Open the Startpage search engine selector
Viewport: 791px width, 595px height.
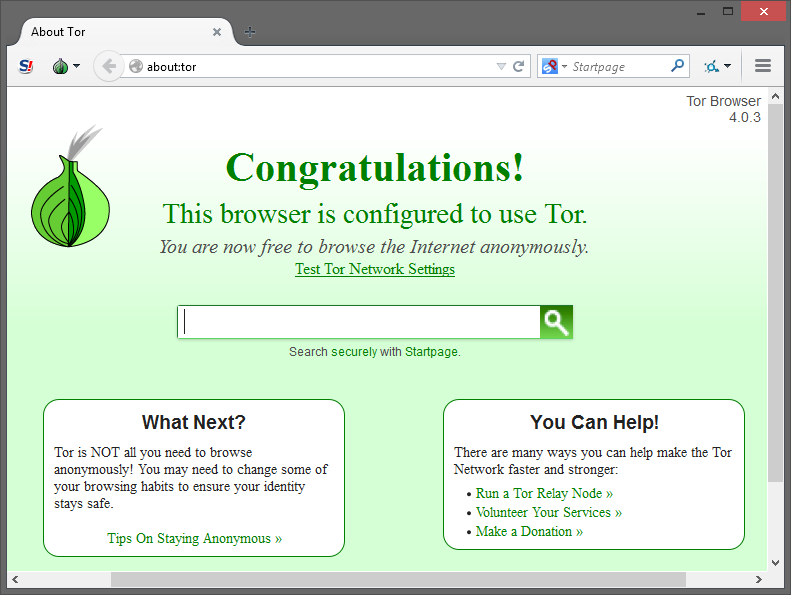click(554, 67)
